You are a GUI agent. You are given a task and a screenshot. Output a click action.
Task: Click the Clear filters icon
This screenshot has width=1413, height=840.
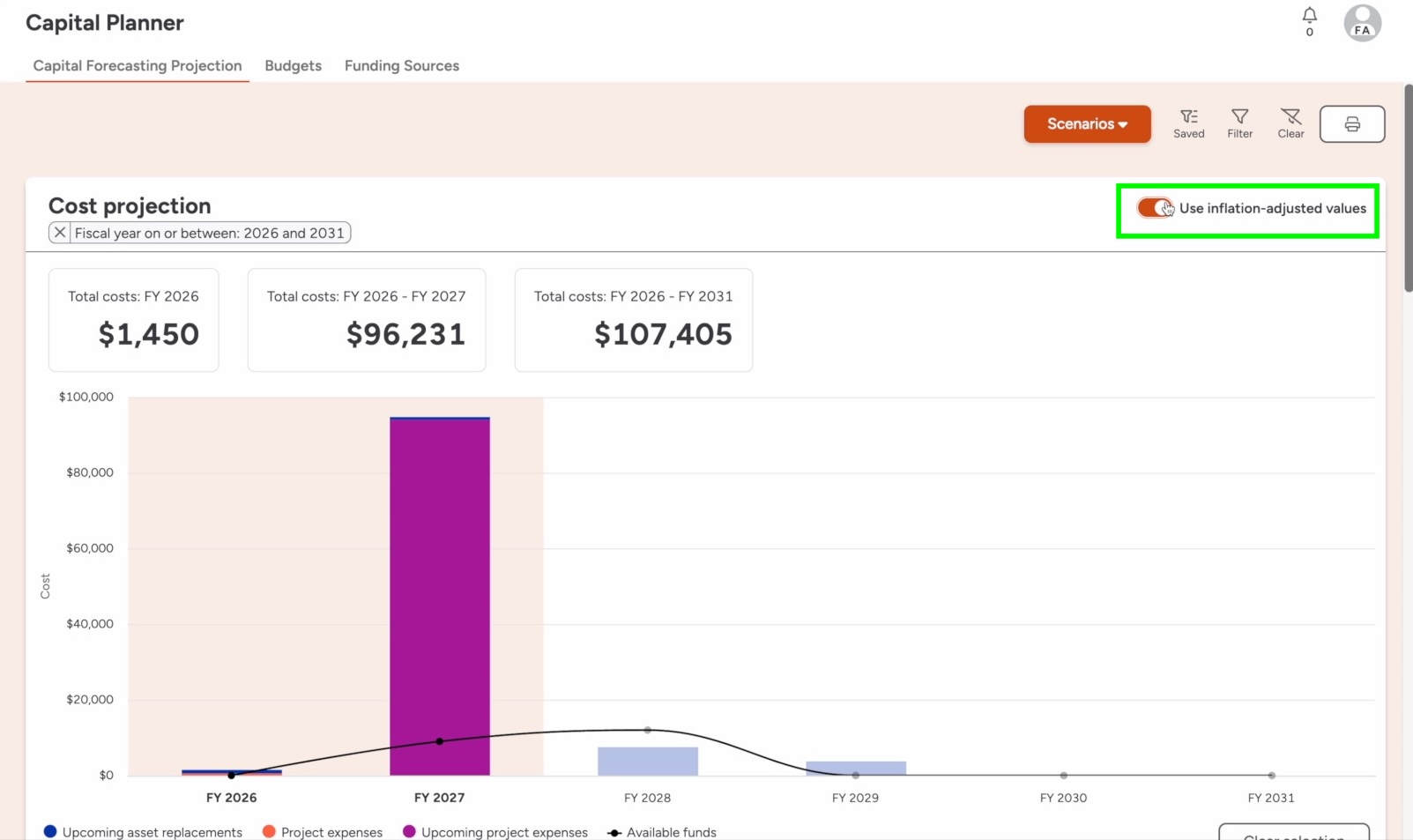point(1290,123)
